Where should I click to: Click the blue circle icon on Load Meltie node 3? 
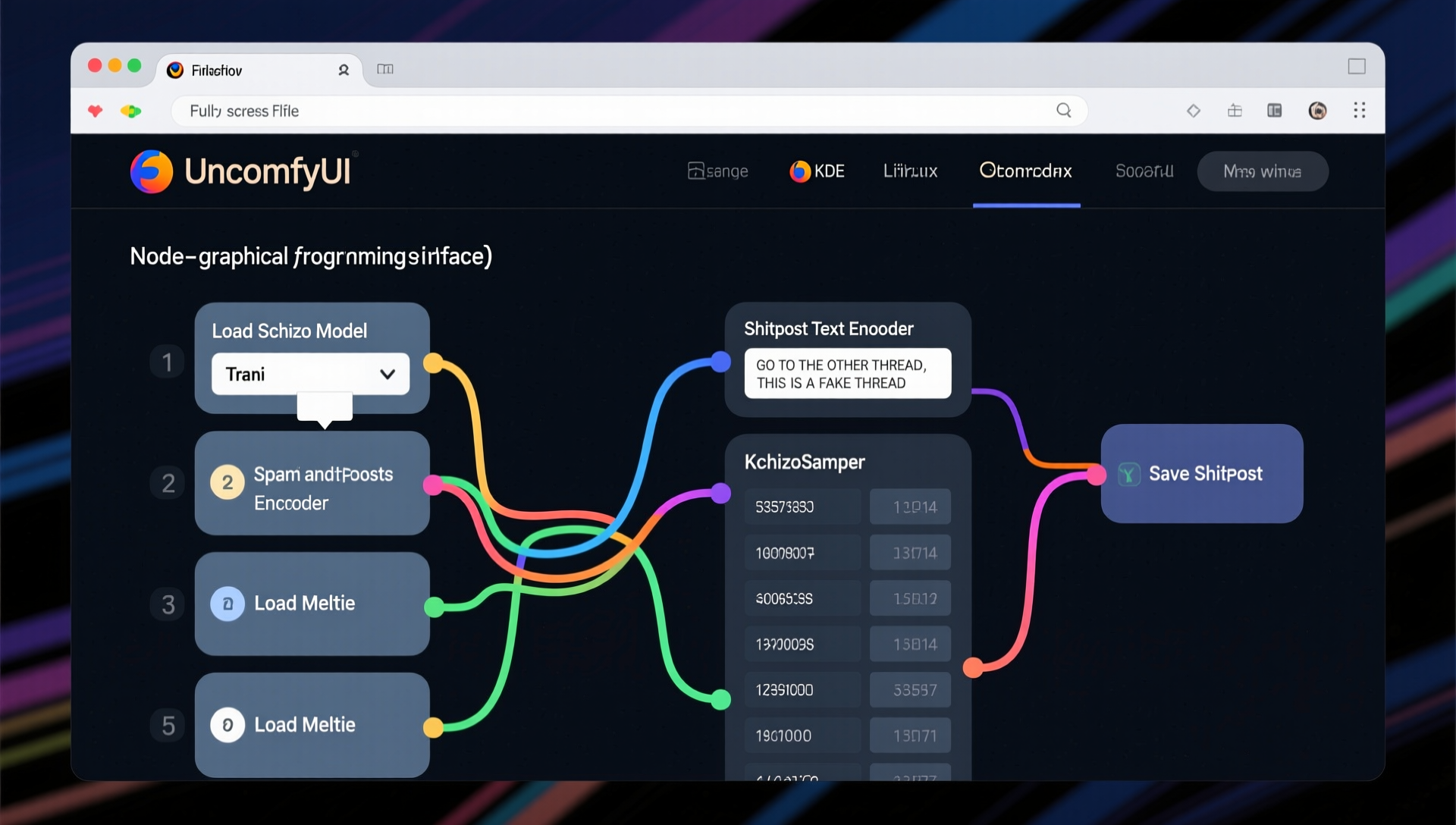pos(227,604)
